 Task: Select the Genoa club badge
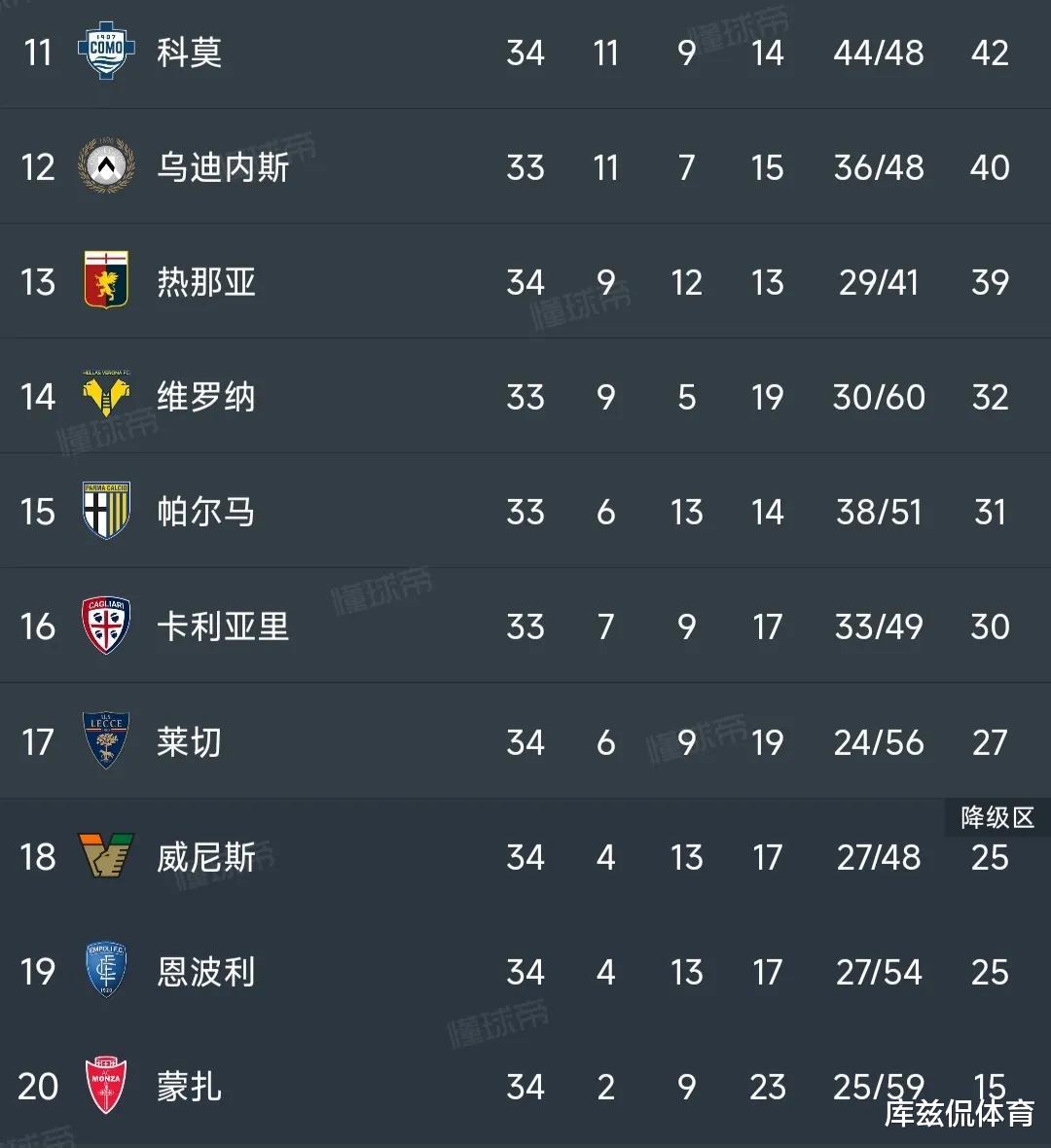tap(106, 279)
